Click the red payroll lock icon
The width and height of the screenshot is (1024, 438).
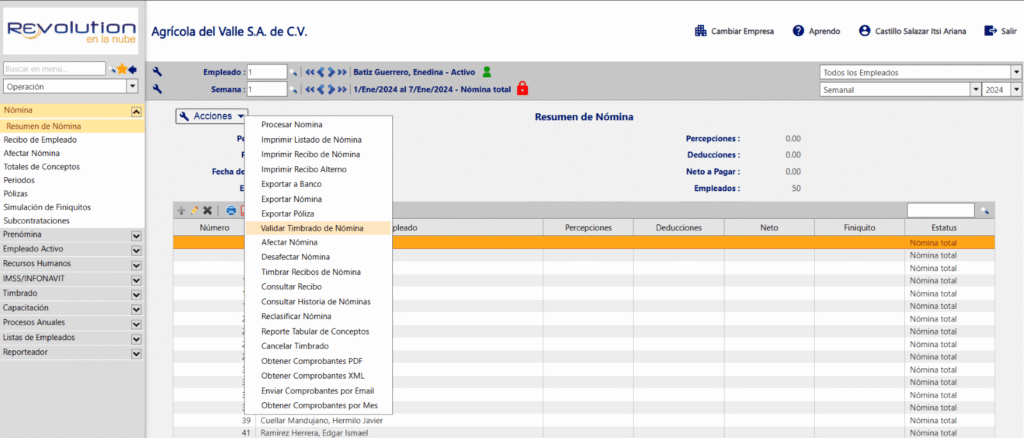(522, 89)
